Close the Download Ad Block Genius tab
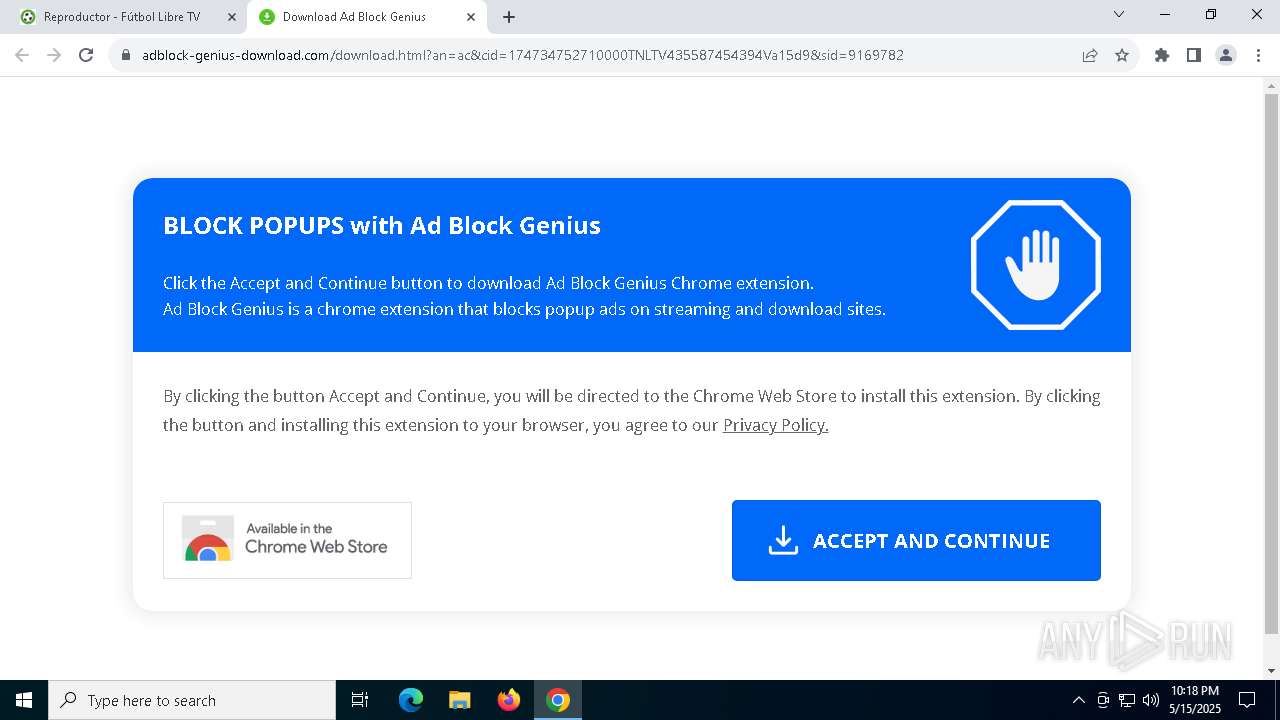This screenshot has width=1280, height=720. point(471,17)
